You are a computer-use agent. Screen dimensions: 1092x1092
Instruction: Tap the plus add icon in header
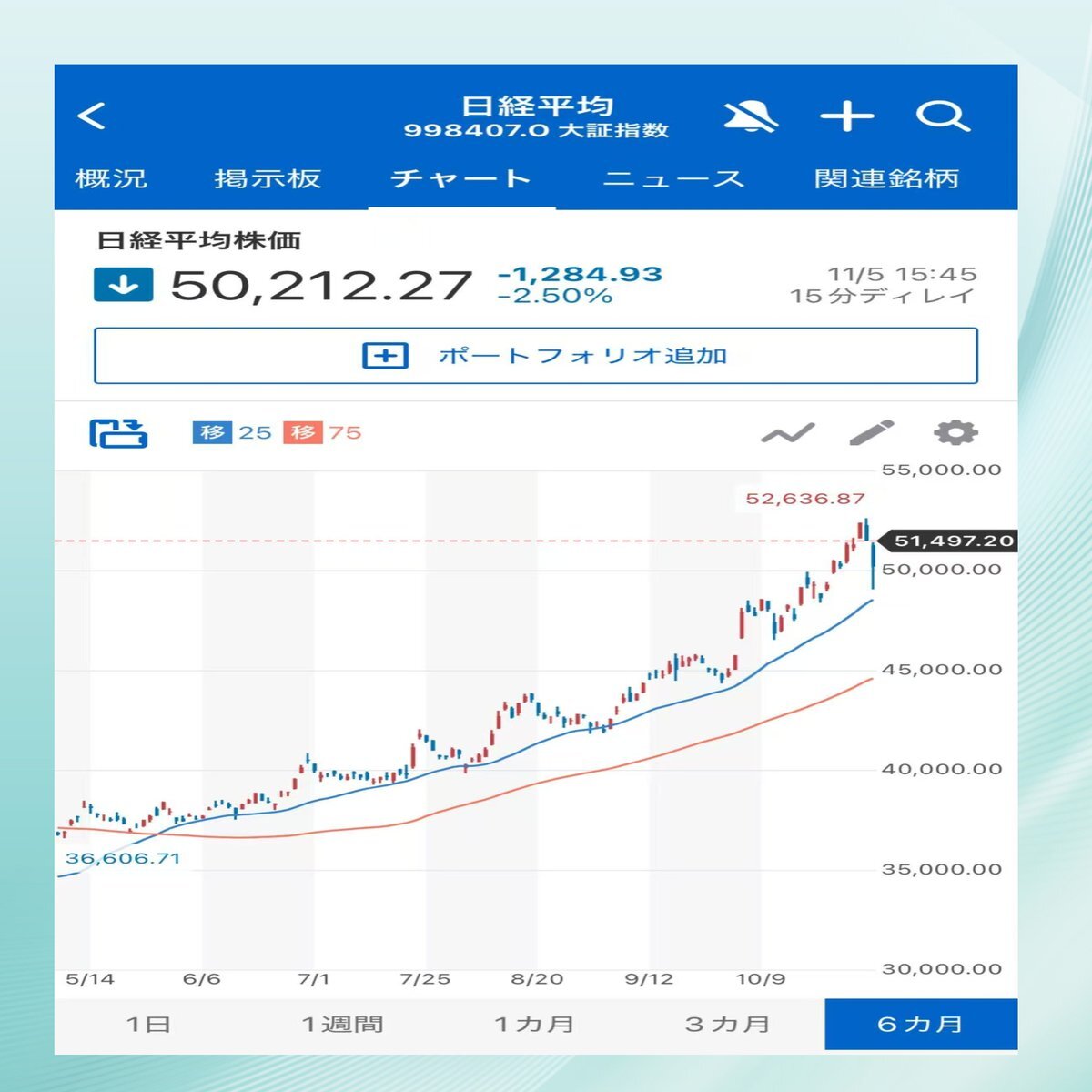tap(847, 117)
